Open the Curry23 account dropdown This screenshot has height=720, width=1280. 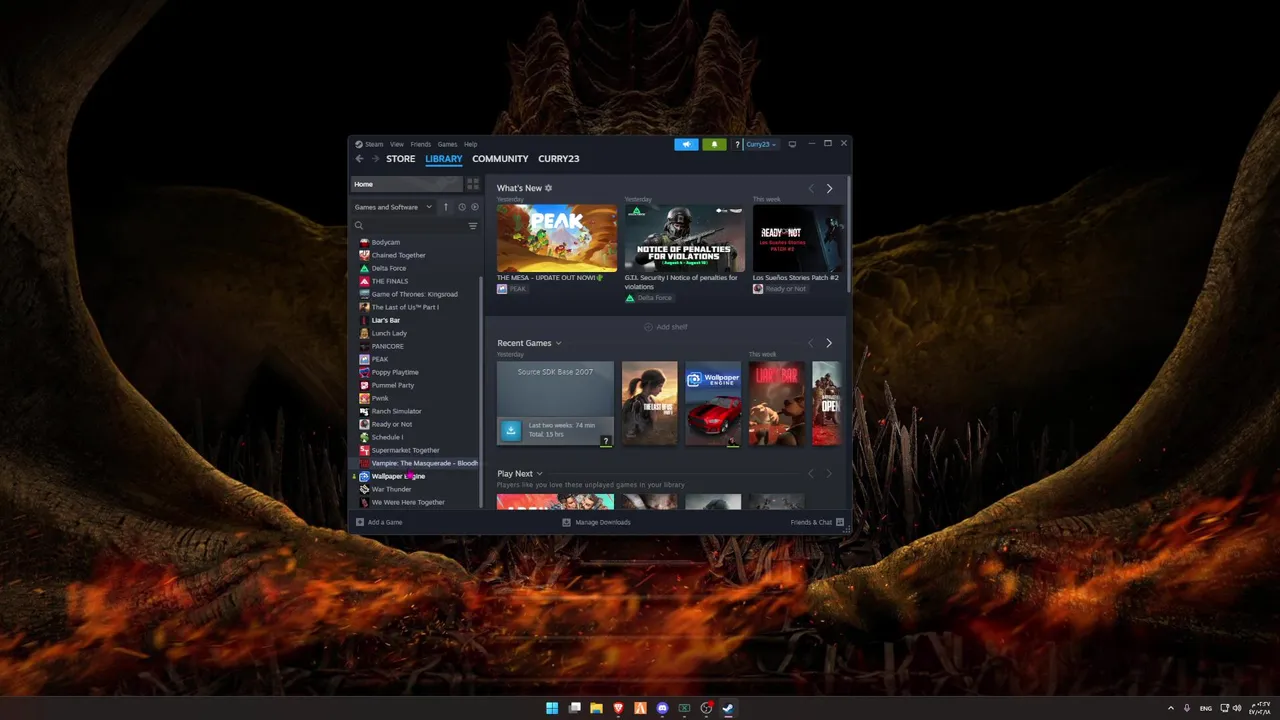pyautogui.click(x=761, y=144)
